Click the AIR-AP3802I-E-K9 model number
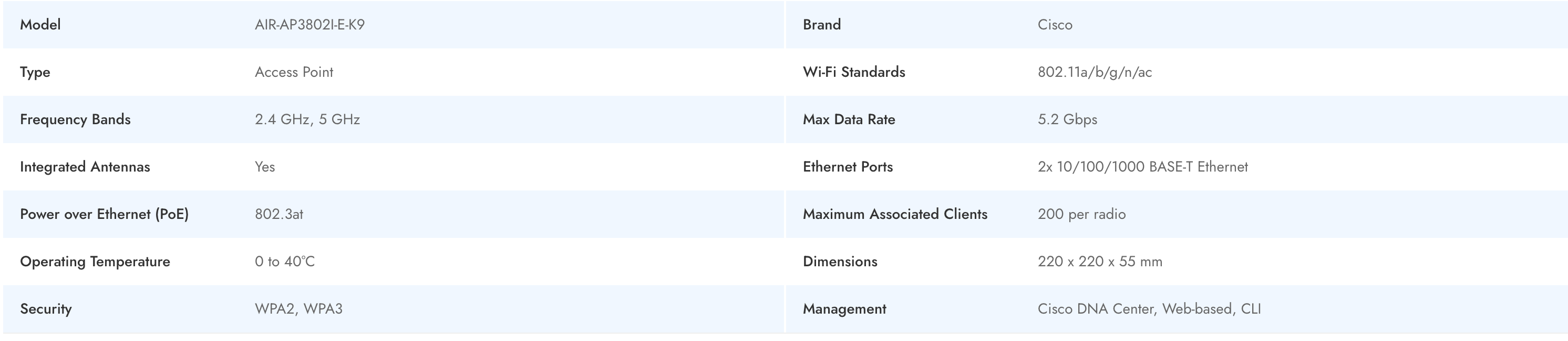The width and height of the screenshot is (1568, 341). point(309,25)
